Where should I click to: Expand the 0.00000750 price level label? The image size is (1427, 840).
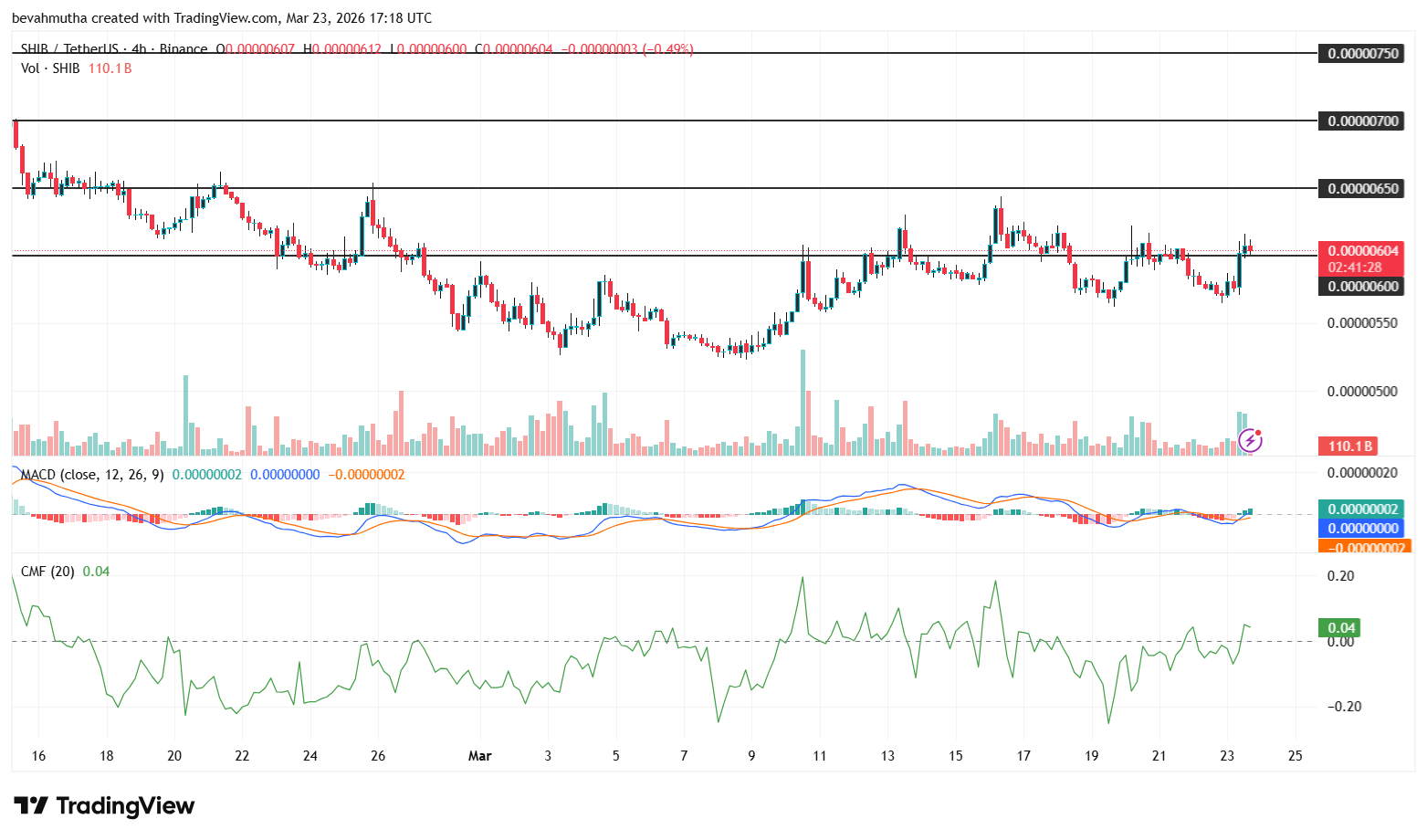tap(1360, 53)
